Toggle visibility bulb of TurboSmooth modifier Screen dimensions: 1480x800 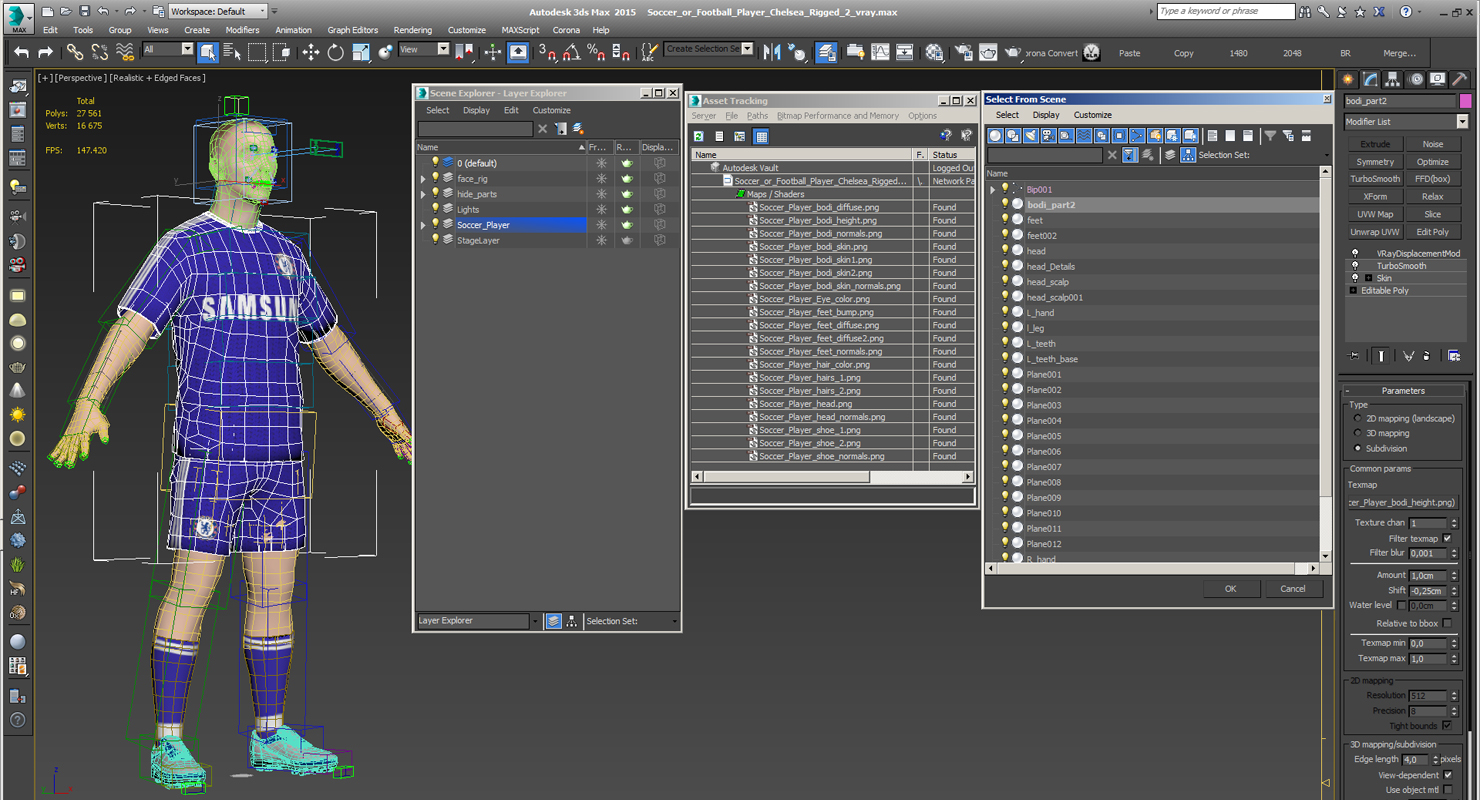[1355, 265]
